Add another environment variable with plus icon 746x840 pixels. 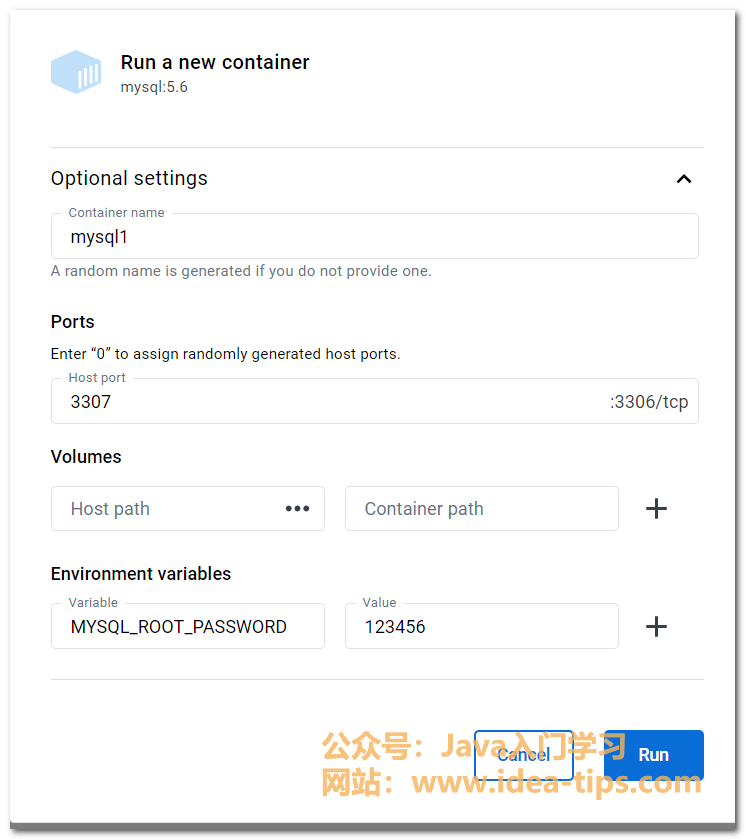coord(656,627)
